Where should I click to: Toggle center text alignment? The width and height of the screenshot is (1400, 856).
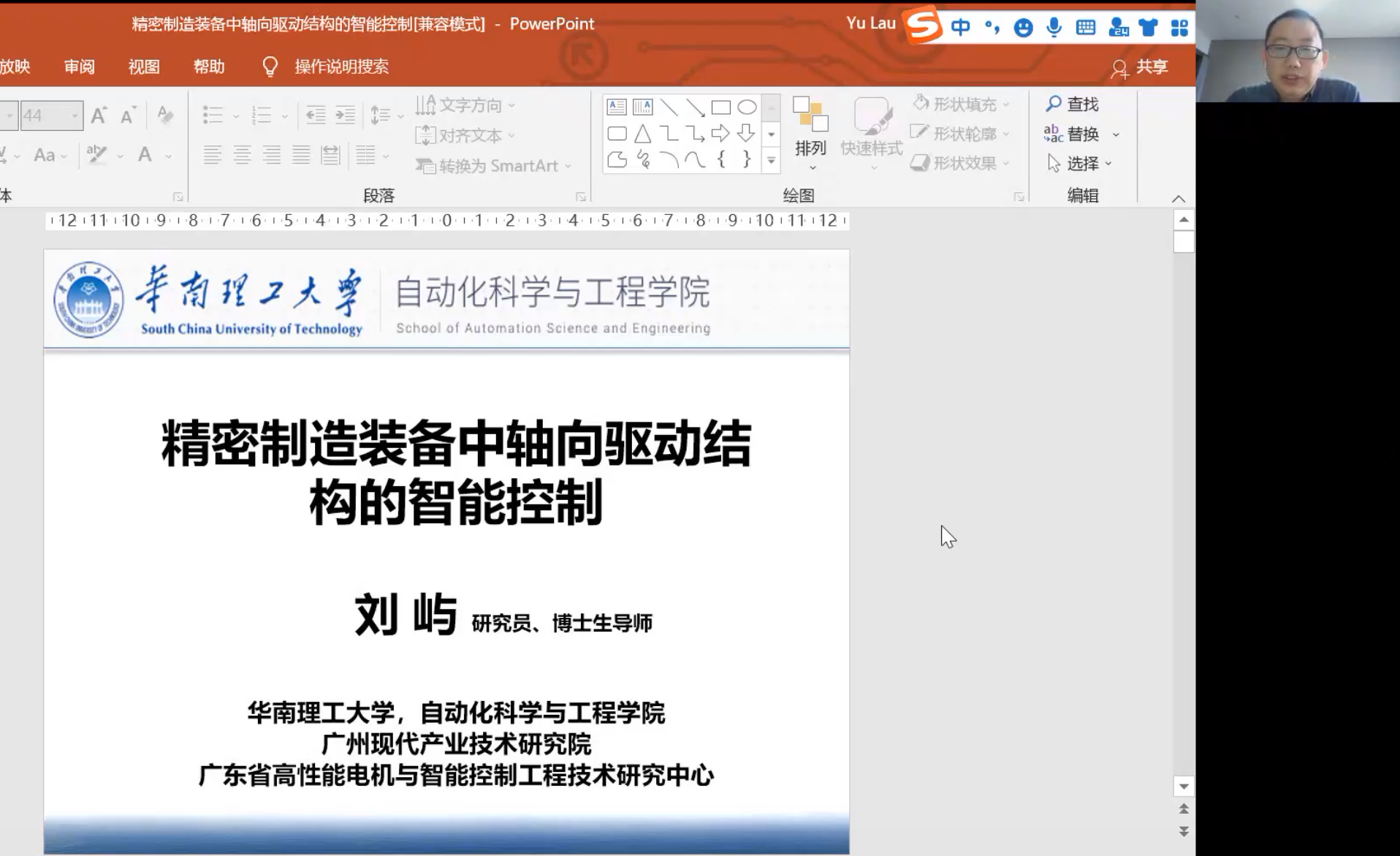(x=242, y=155)
